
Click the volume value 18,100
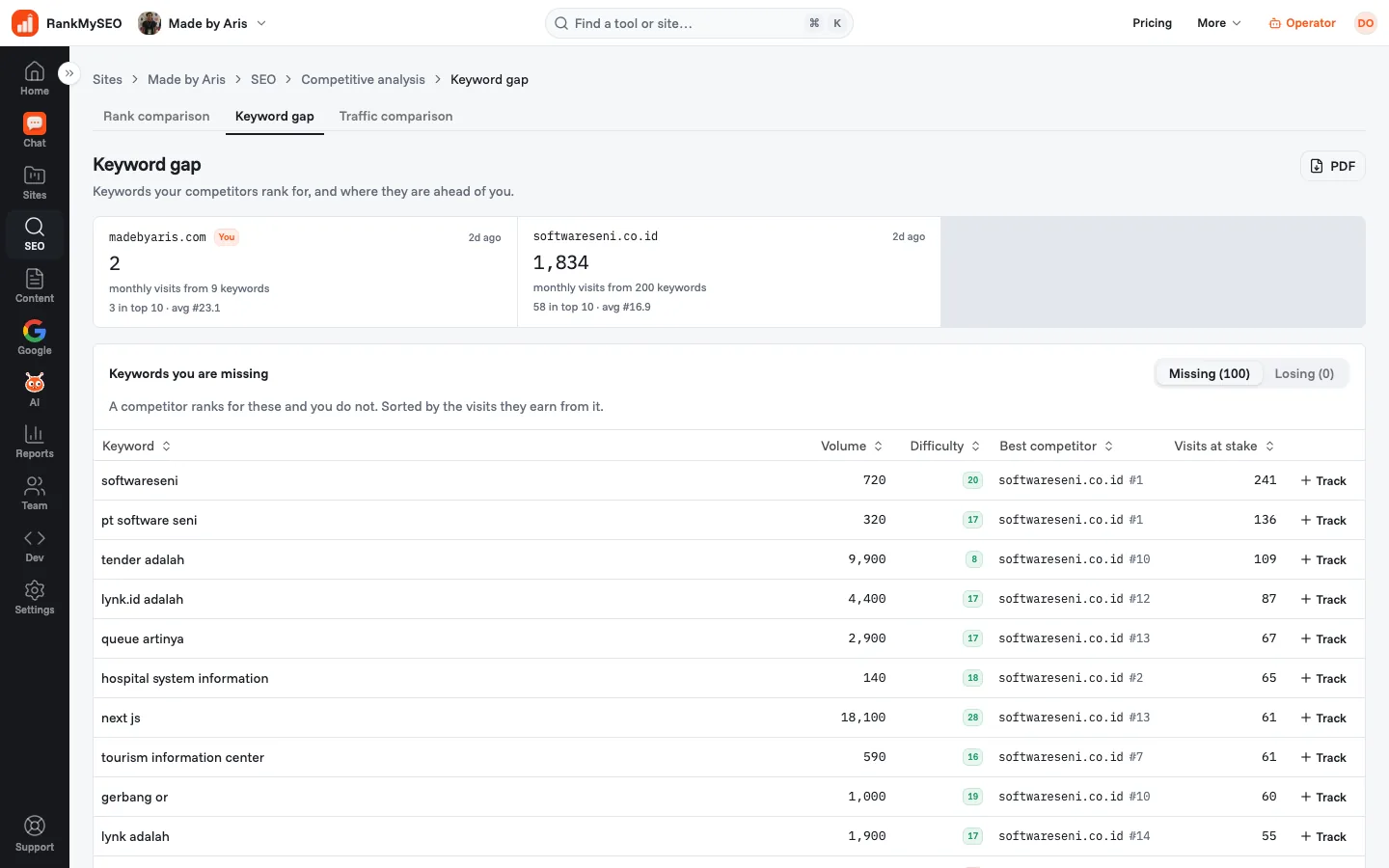863,718
